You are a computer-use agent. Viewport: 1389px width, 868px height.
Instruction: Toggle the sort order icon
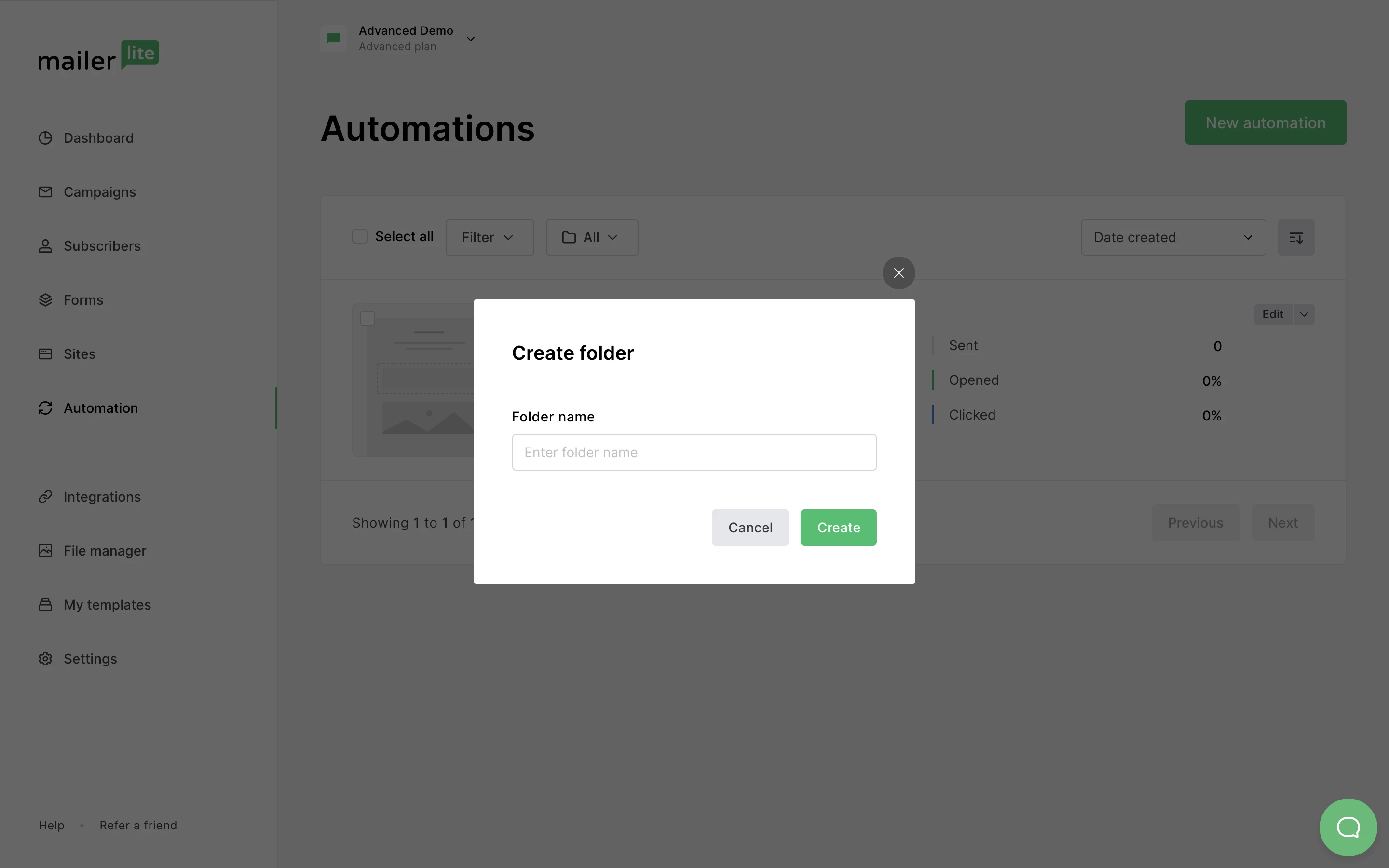pos(1295,237)
